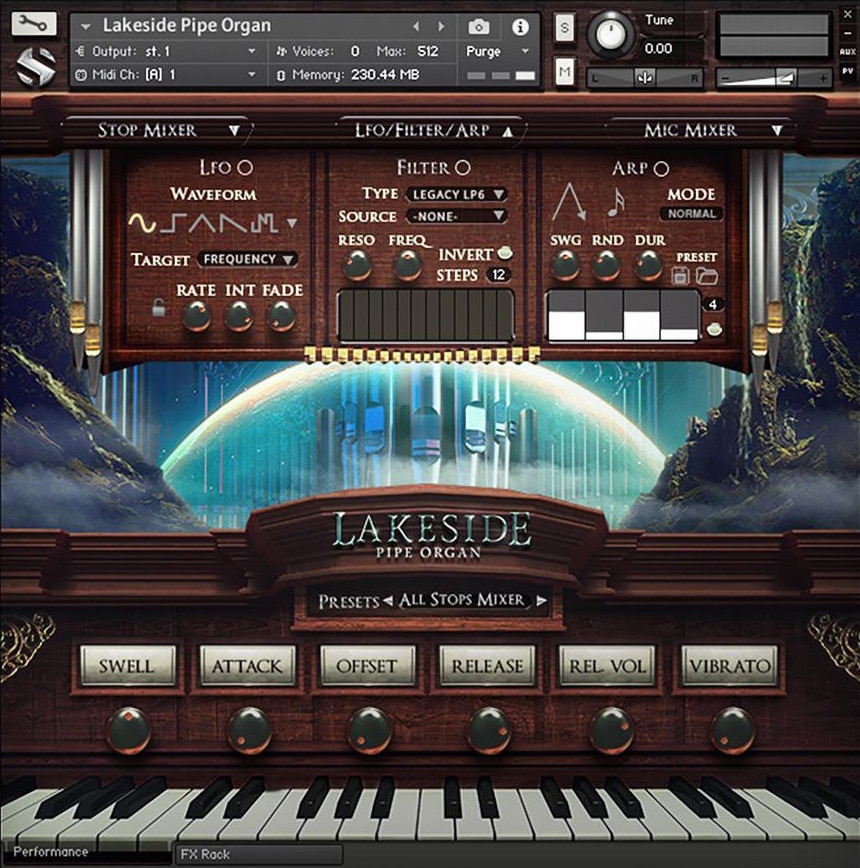Toggle the arp step sequencer switch

[x=714, y=330]
